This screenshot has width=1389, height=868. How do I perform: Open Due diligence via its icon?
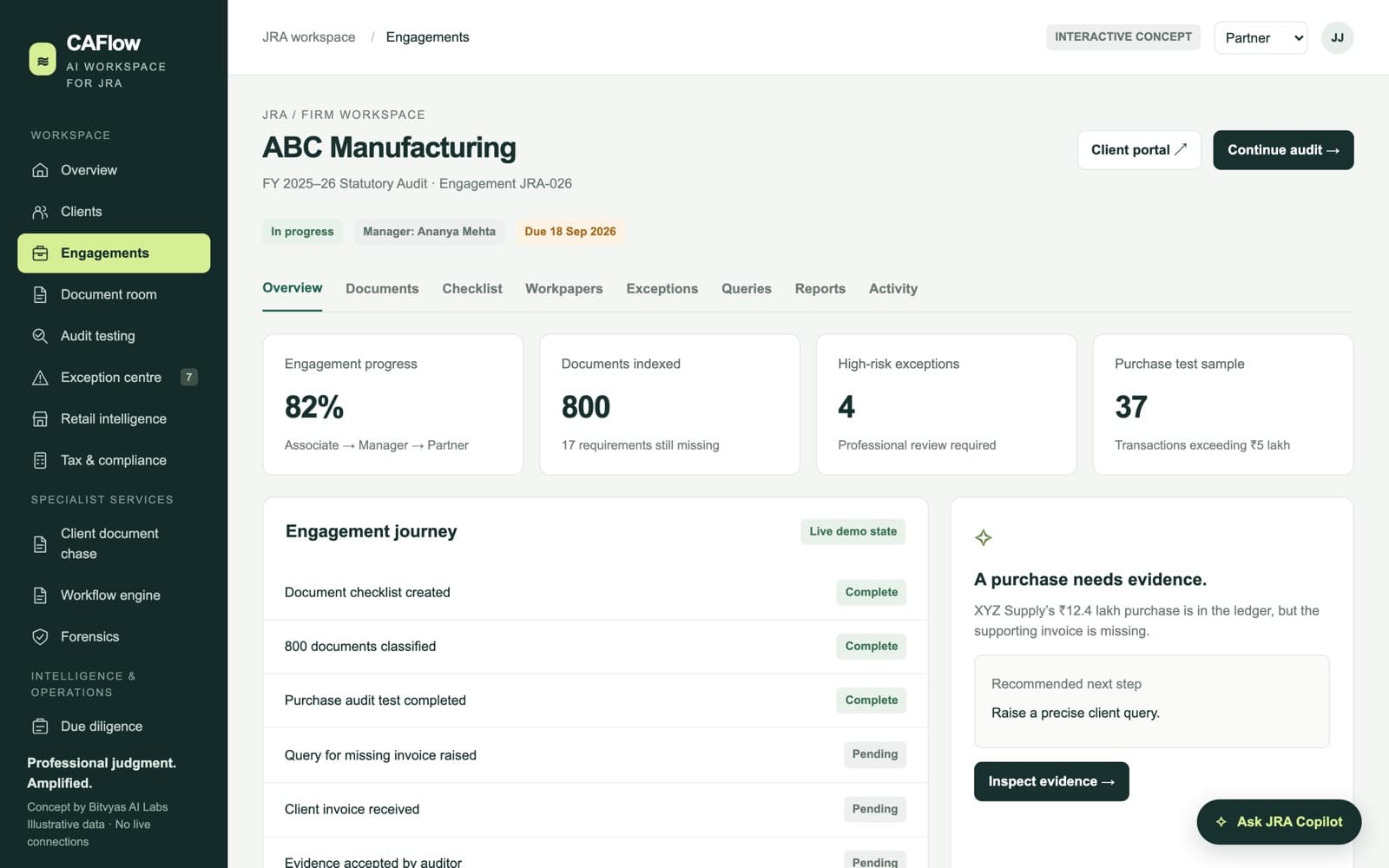click(40, 727)
